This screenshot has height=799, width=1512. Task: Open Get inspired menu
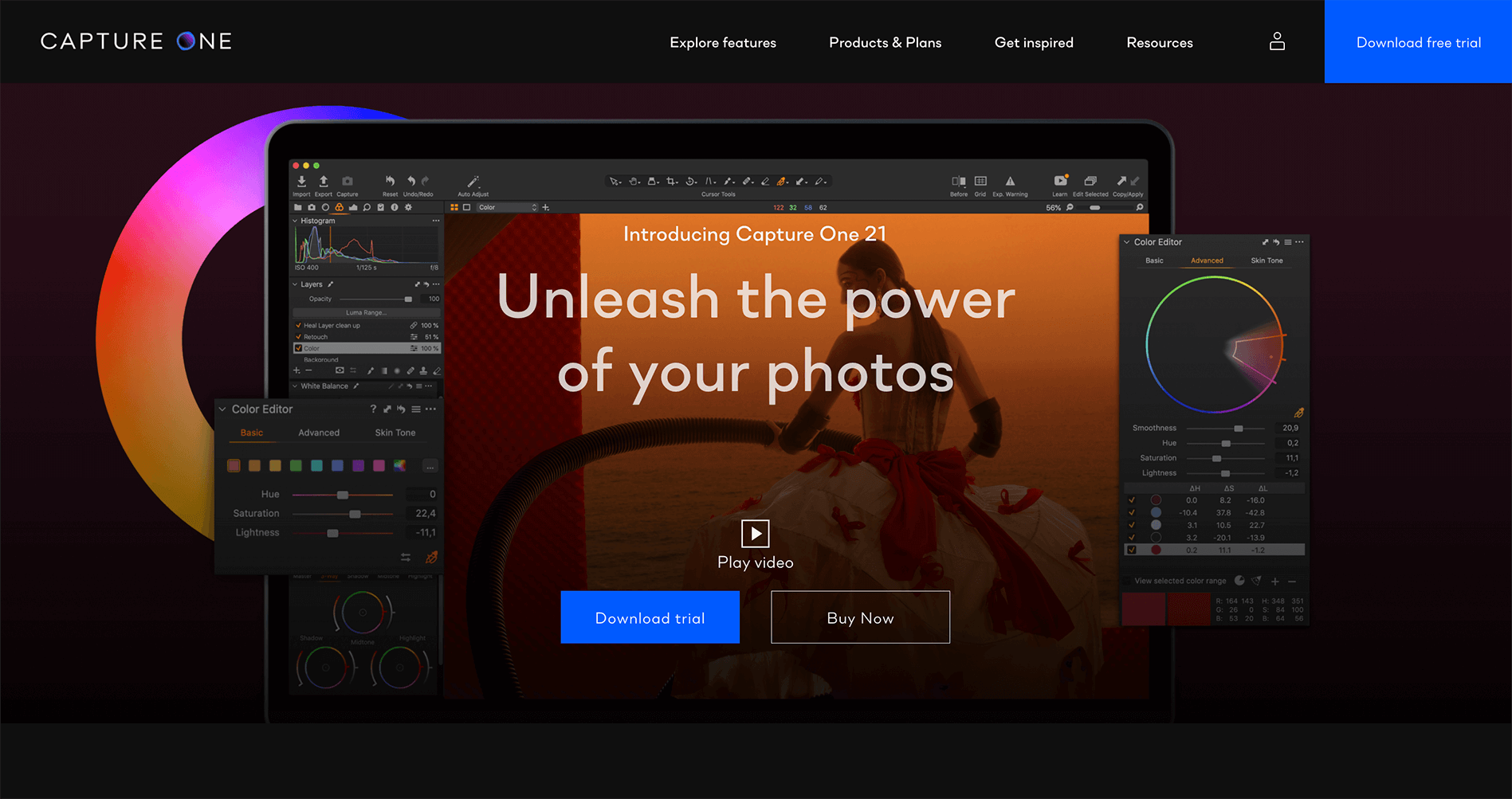point(1034,42)
